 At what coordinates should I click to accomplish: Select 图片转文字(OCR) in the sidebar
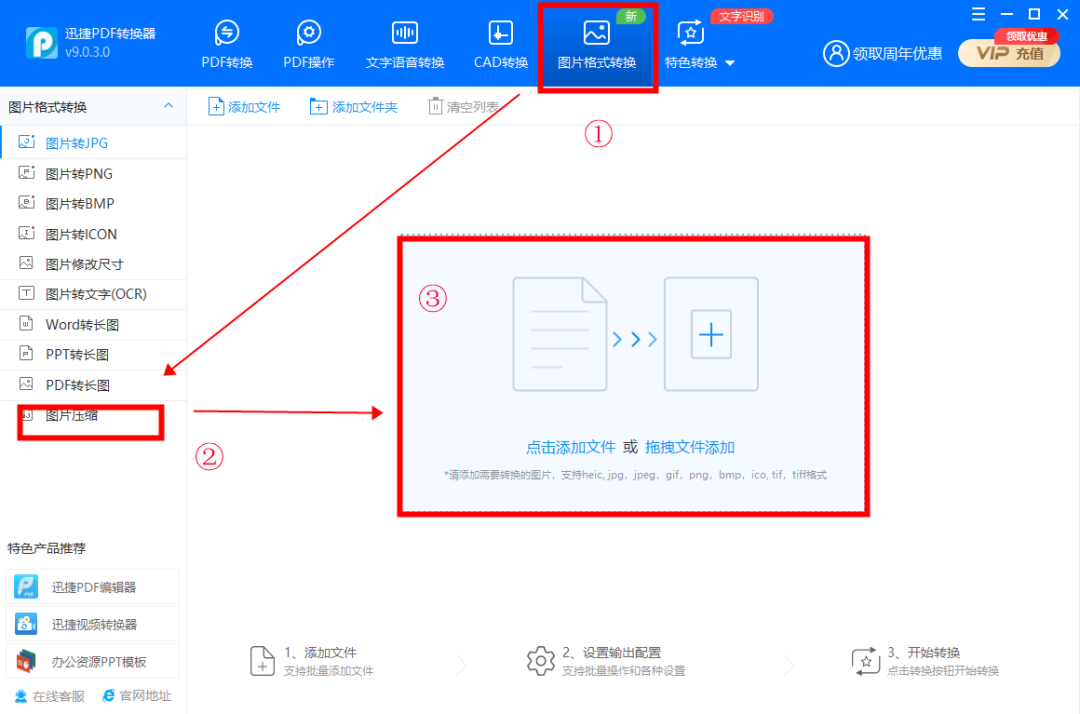[93, 294]
